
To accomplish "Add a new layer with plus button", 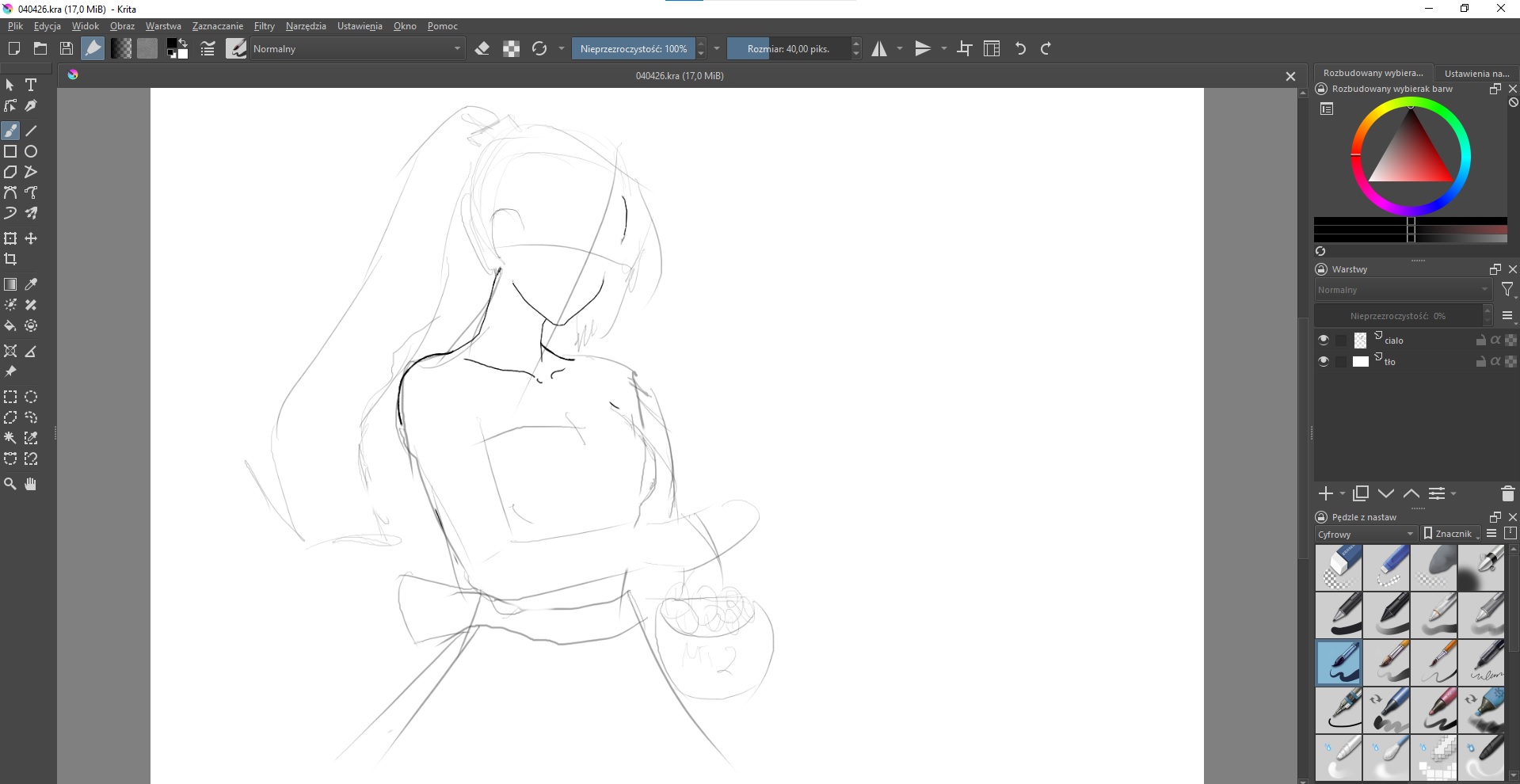I will pyautogui.click(x=1325, y=493).
